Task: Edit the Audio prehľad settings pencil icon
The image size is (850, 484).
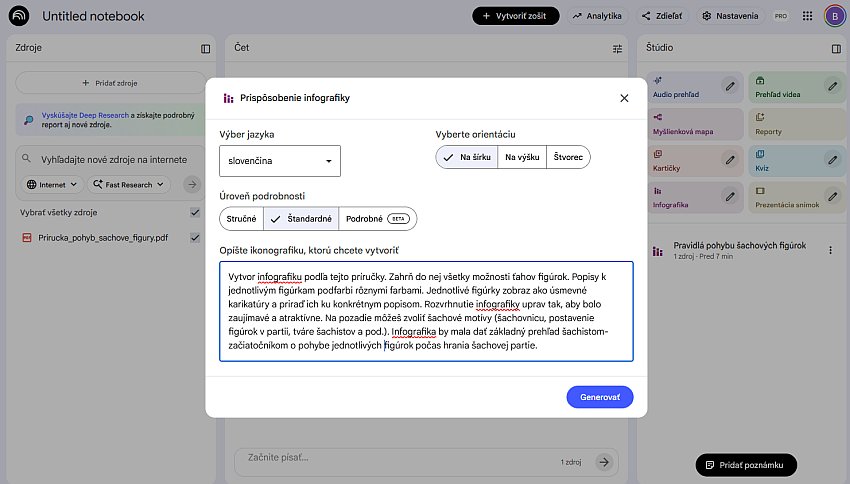Action: tap(730, 87)
